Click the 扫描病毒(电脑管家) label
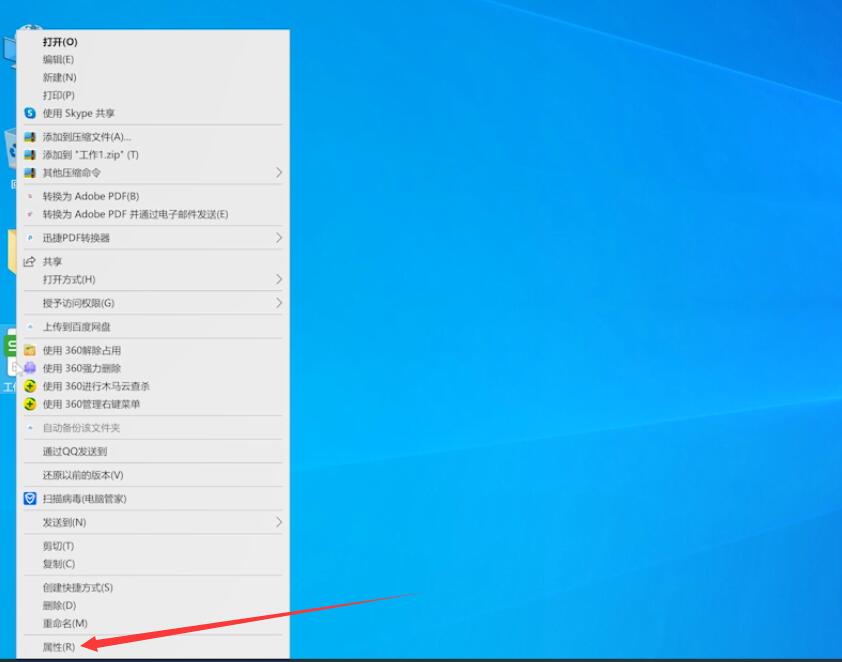The image size is (842, 662). pyautogui.click(x=84, y=499)
